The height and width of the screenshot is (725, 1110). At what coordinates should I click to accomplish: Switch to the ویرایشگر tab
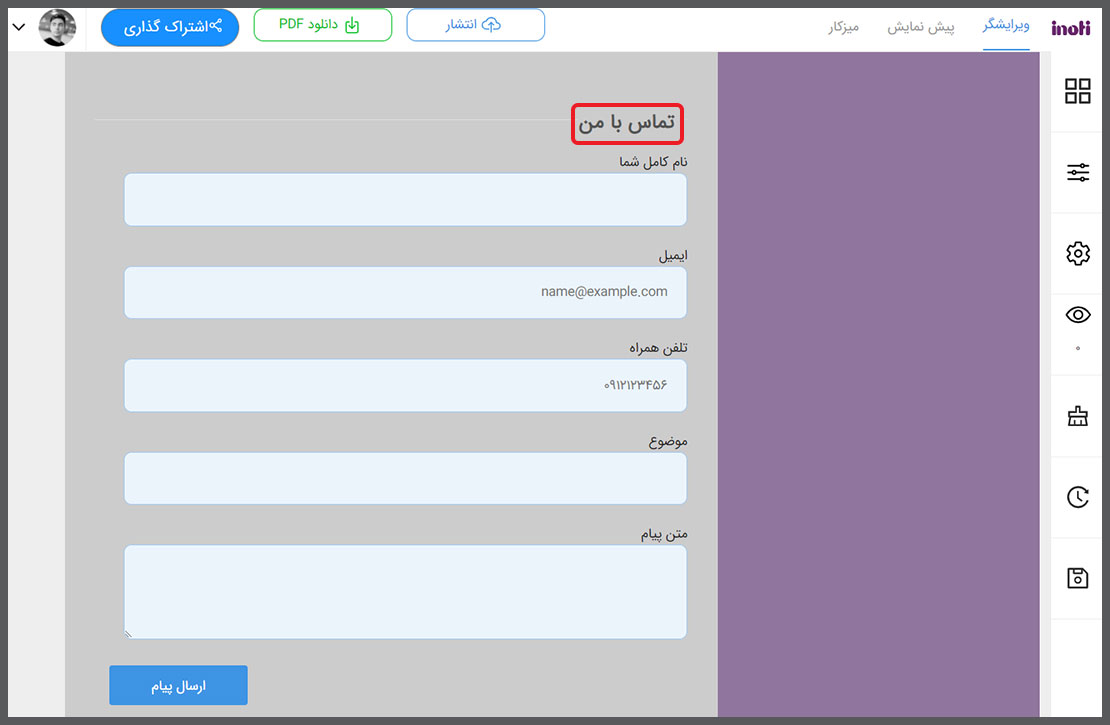tap(1005, 27)
